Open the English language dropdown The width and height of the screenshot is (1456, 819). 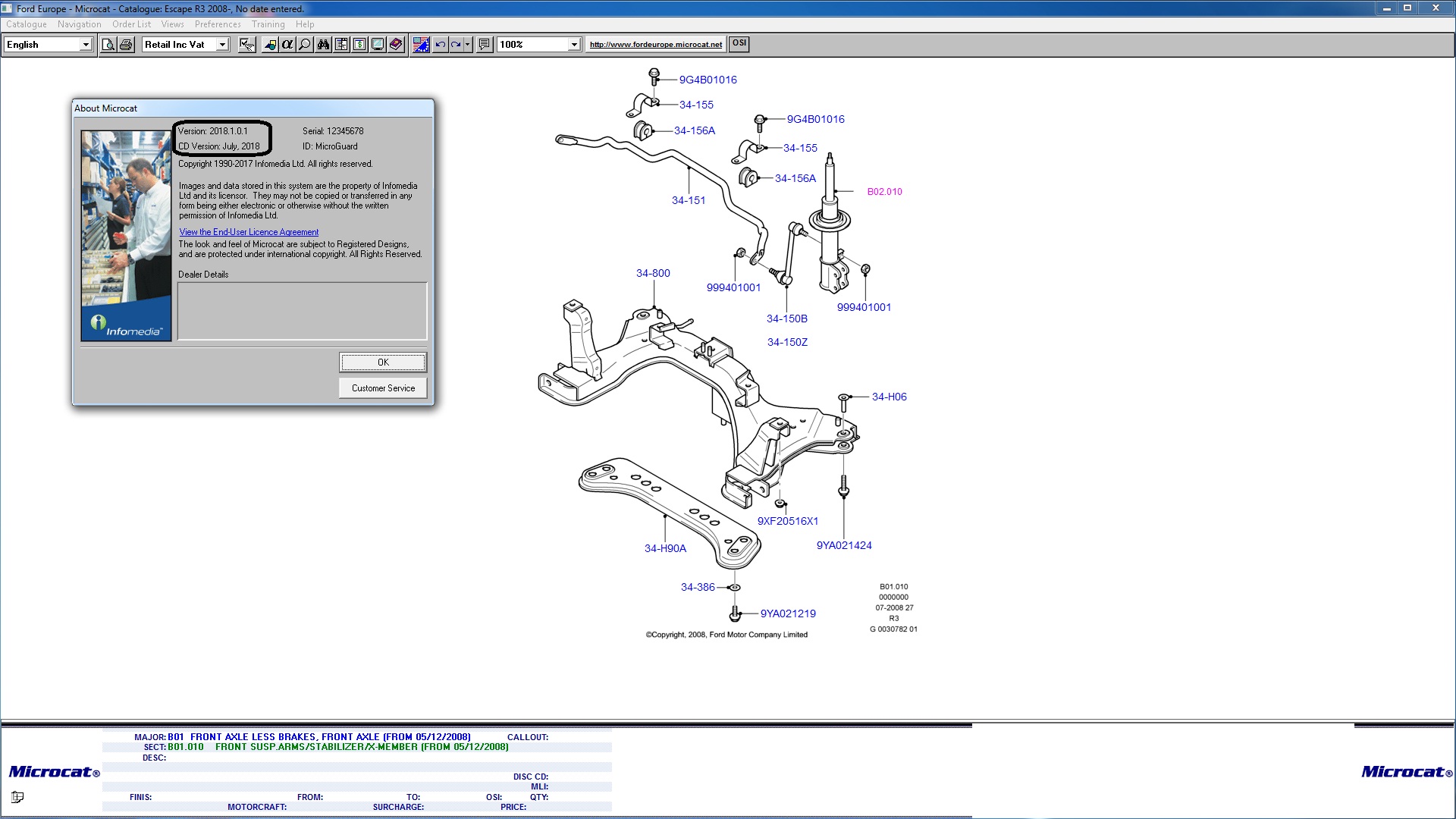click(86, 45)
